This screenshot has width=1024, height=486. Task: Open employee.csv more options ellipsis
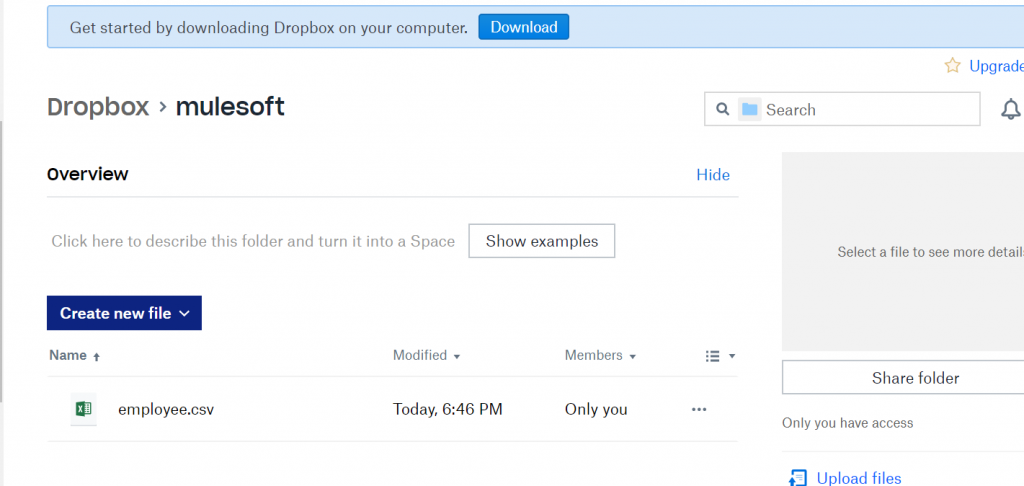[x=699, y=410]
